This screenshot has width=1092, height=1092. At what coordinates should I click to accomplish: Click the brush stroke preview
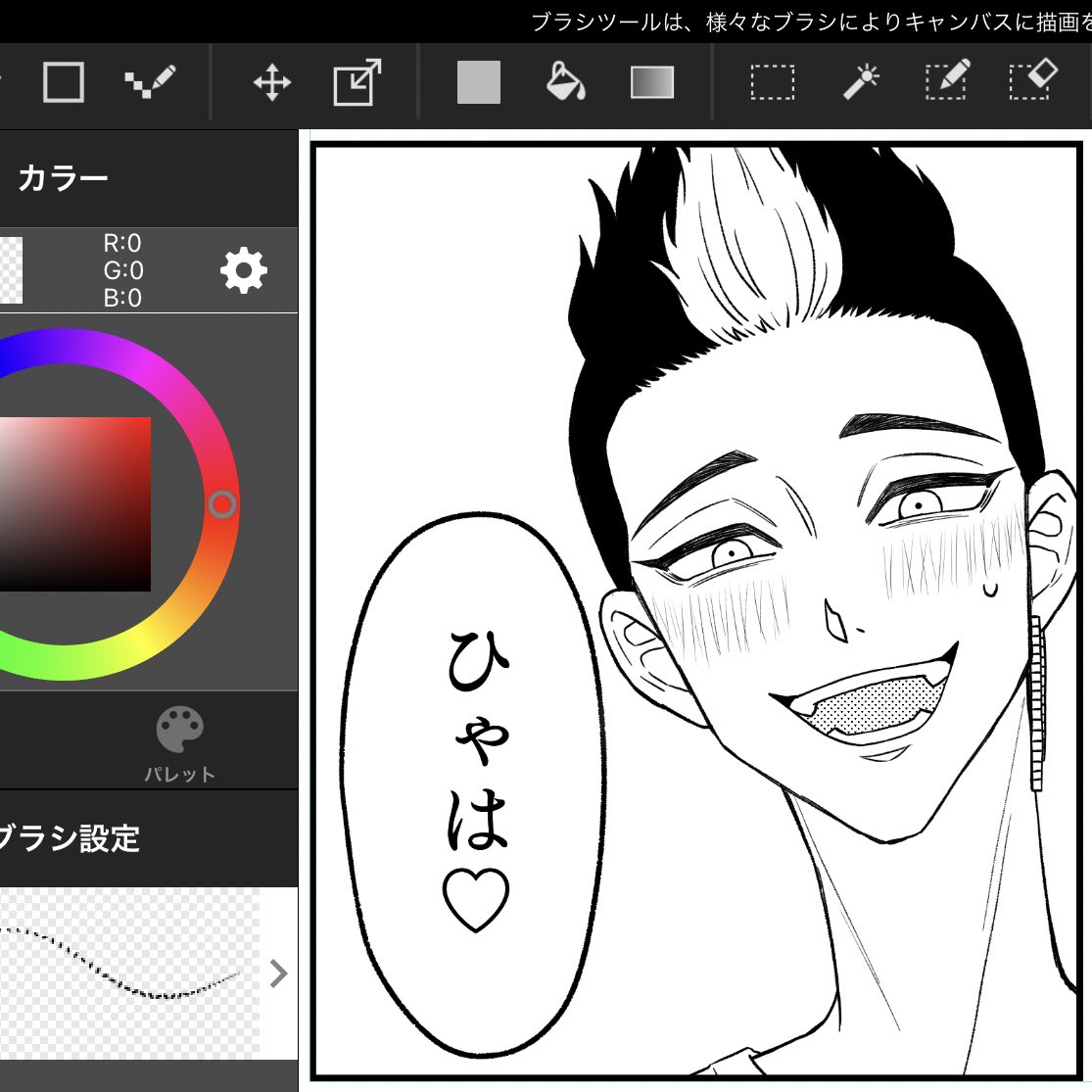click(x=129, y=973)
